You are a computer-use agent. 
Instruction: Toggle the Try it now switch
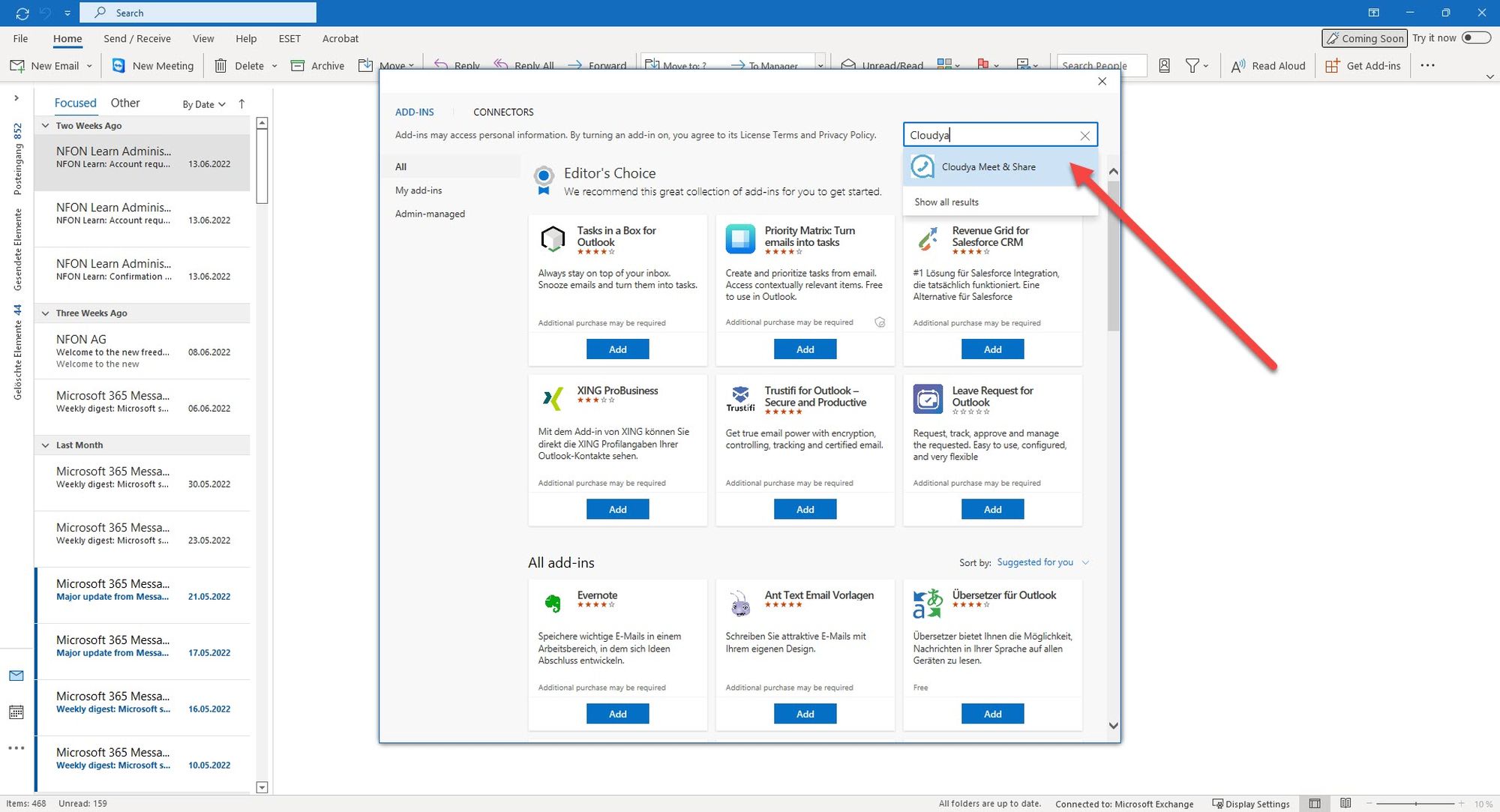[1475, 38]
